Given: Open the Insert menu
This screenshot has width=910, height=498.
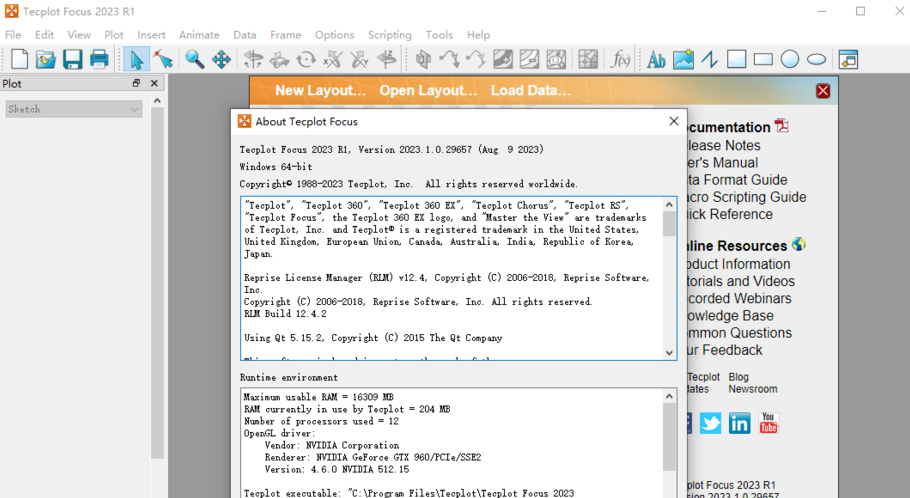Looking at the screenshot, I should coord(151,35).
